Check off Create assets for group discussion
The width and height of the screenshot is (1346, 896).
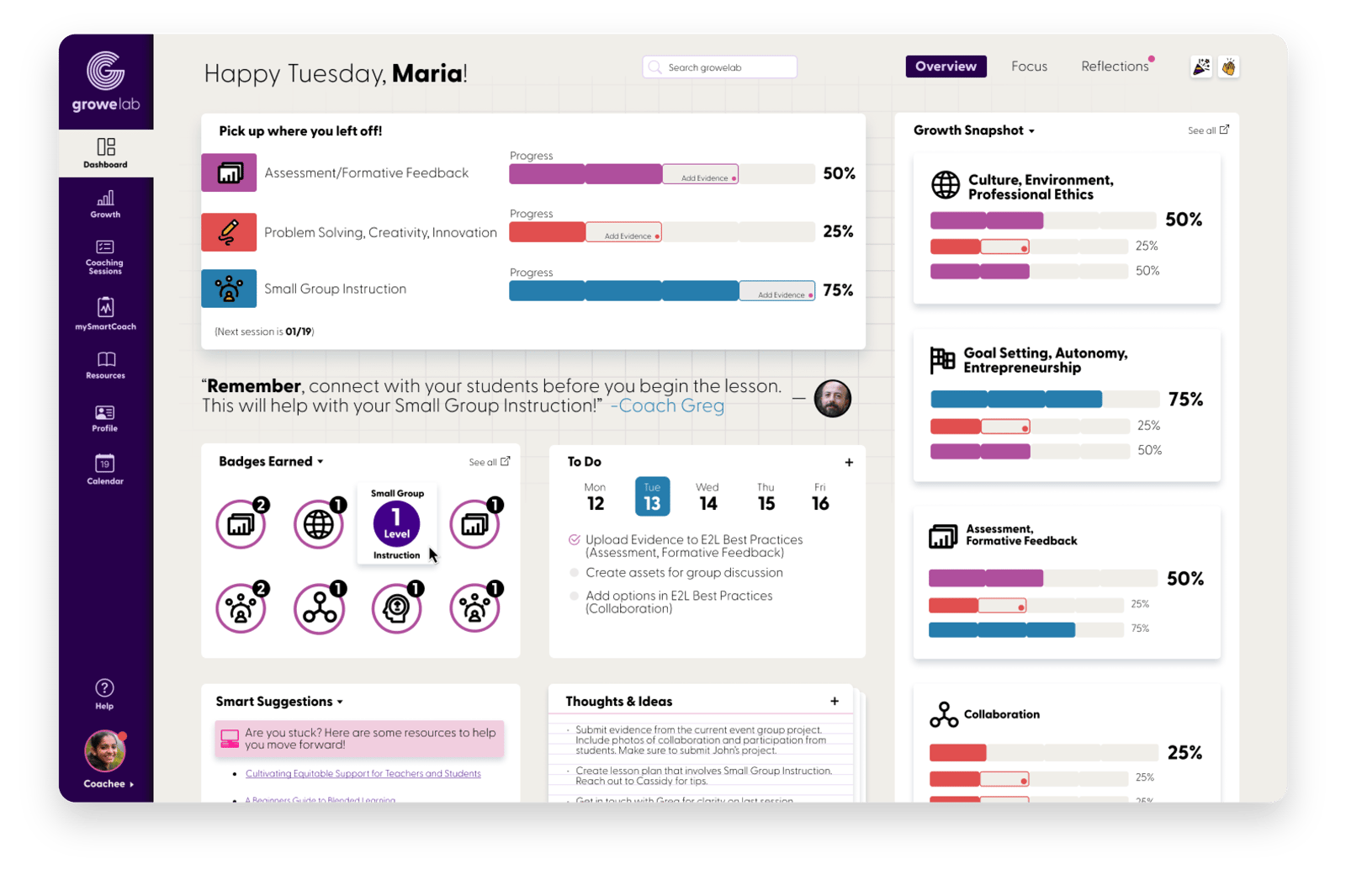pos(575,573)
